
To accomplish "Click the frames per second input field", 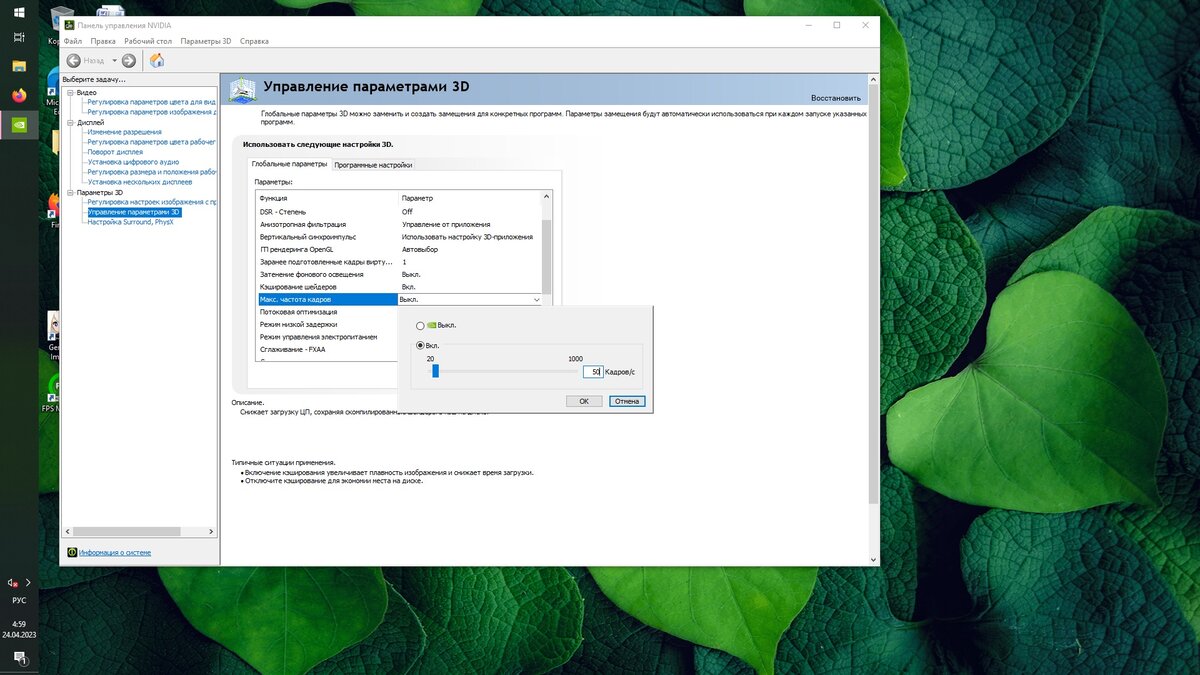I will (593, 371).
